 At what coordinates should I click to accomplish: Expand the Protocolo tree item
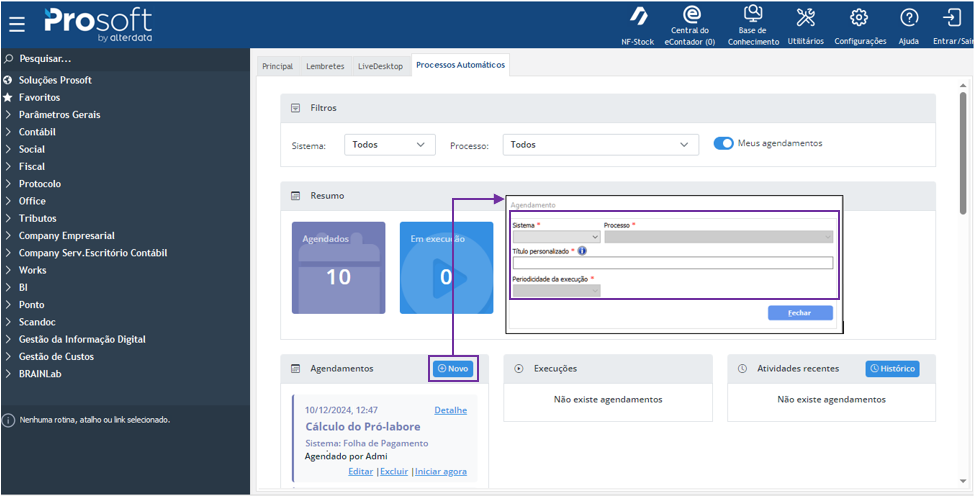coord(8,184)
